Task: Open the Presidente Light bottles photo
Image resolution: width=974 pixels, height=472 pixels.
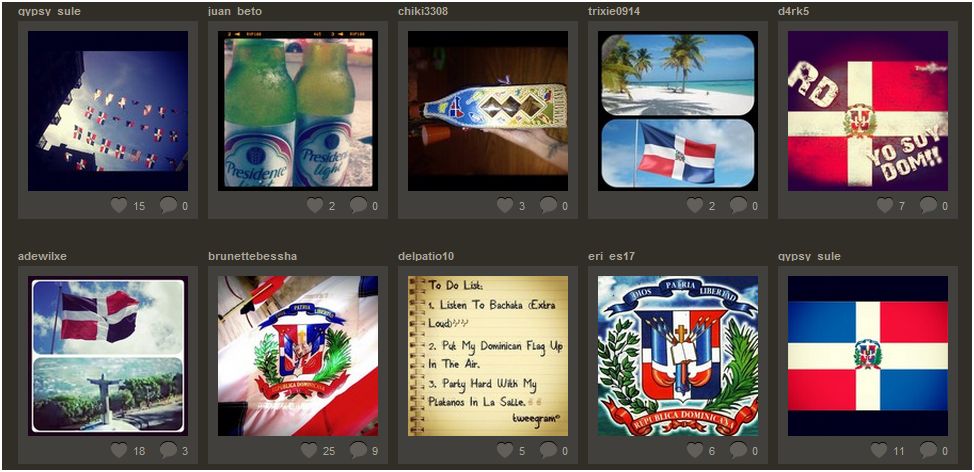Action: pos(298,111)
